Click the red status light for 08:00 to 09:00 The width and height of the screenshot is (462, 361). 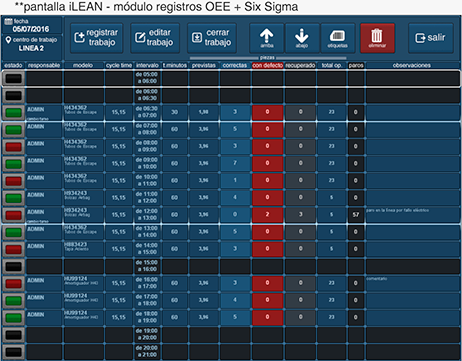click(x=14, y=147)
